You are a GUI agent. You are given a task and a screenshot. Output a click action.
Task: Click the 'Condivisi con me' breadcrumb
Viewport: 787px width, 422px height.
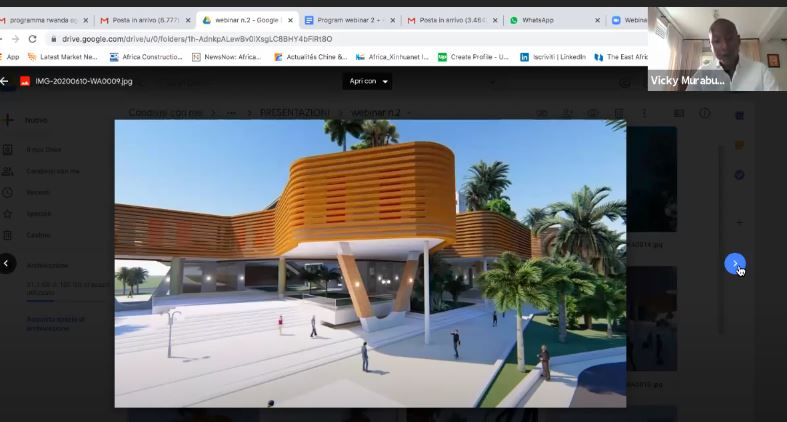coord(166,113)
